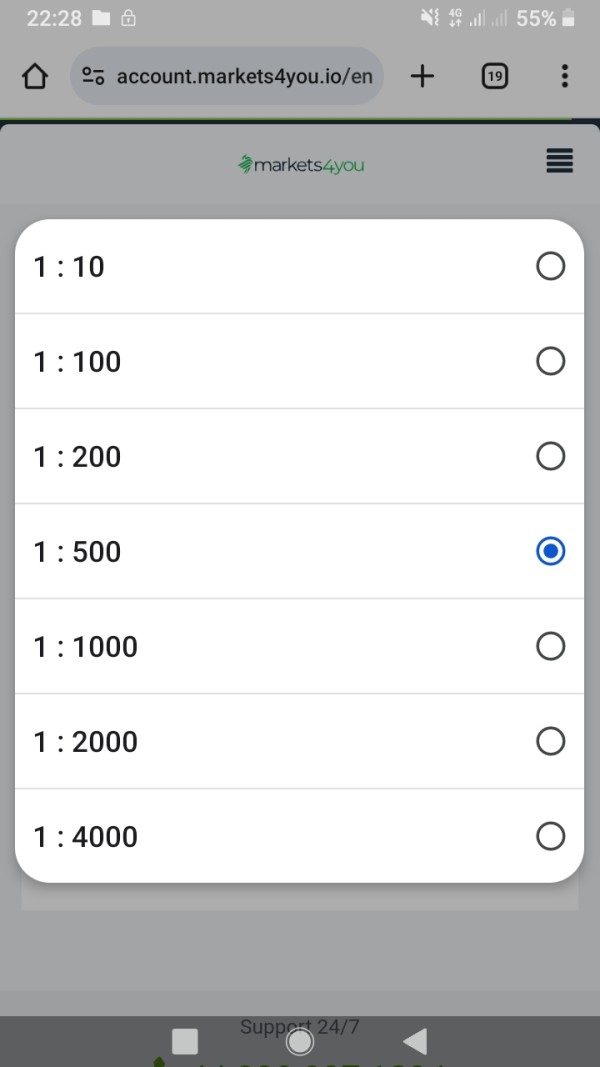Open the tab switcher showing 19 tabs
Viewport: 600px width, 1067px height.
(x=494, y=76)
